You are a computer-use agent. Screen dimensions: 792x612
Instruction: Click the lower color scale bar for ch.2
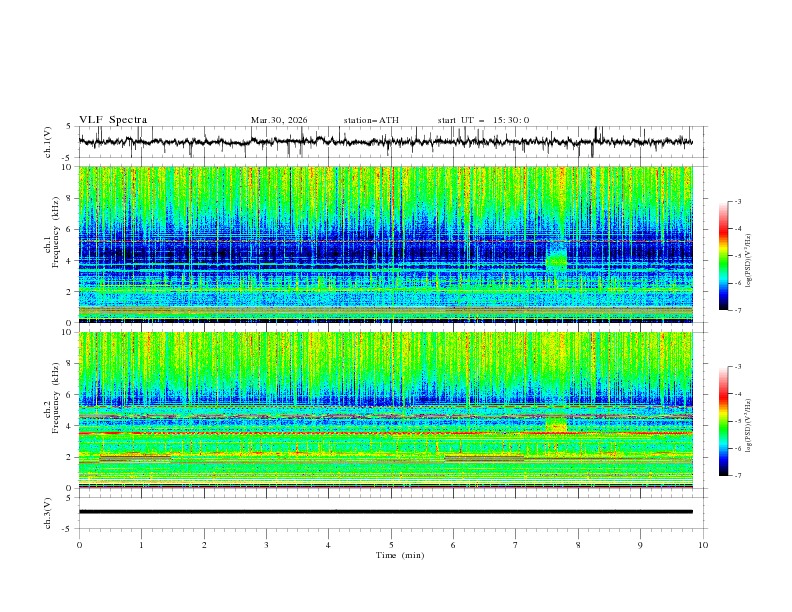(x=723, y=421)
